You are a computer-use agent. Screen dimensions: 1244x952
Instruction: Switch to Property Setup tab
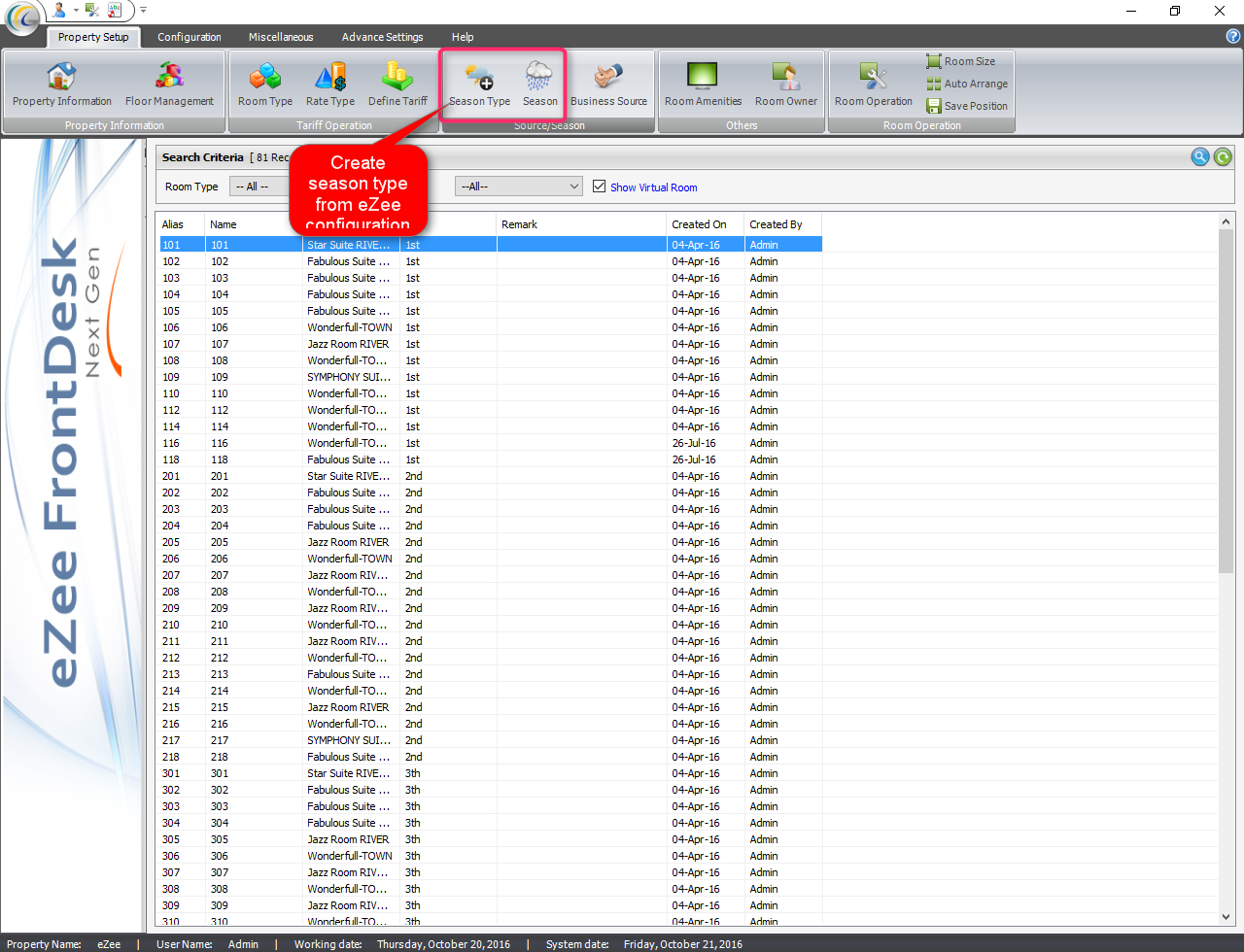coord(93,37)
